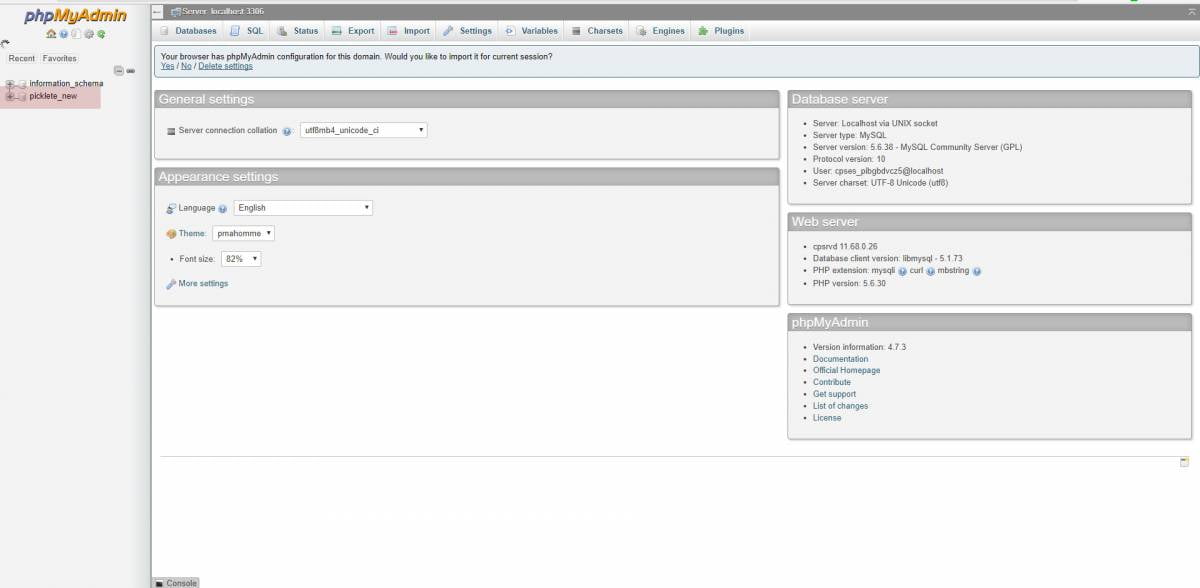Viewport: 1200px width, 588px height.
Task: Select the Favorites tab in sidebar
Action: coord(59,59)
